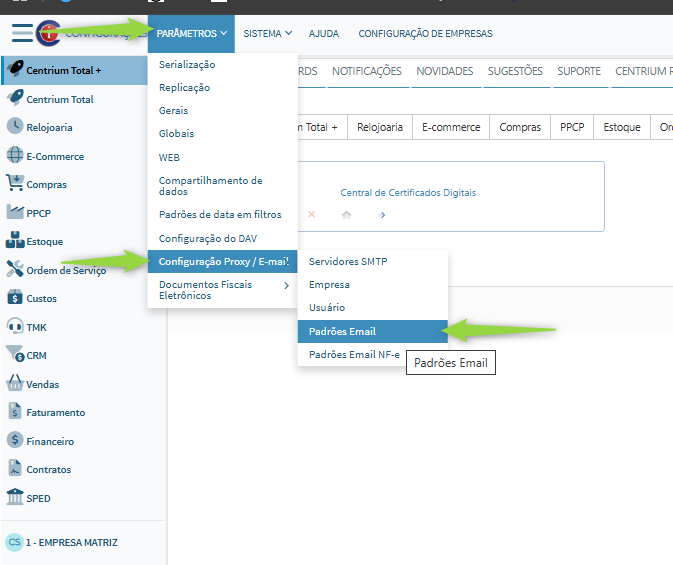Select the E-Commerce globe icon

[15, 156]
